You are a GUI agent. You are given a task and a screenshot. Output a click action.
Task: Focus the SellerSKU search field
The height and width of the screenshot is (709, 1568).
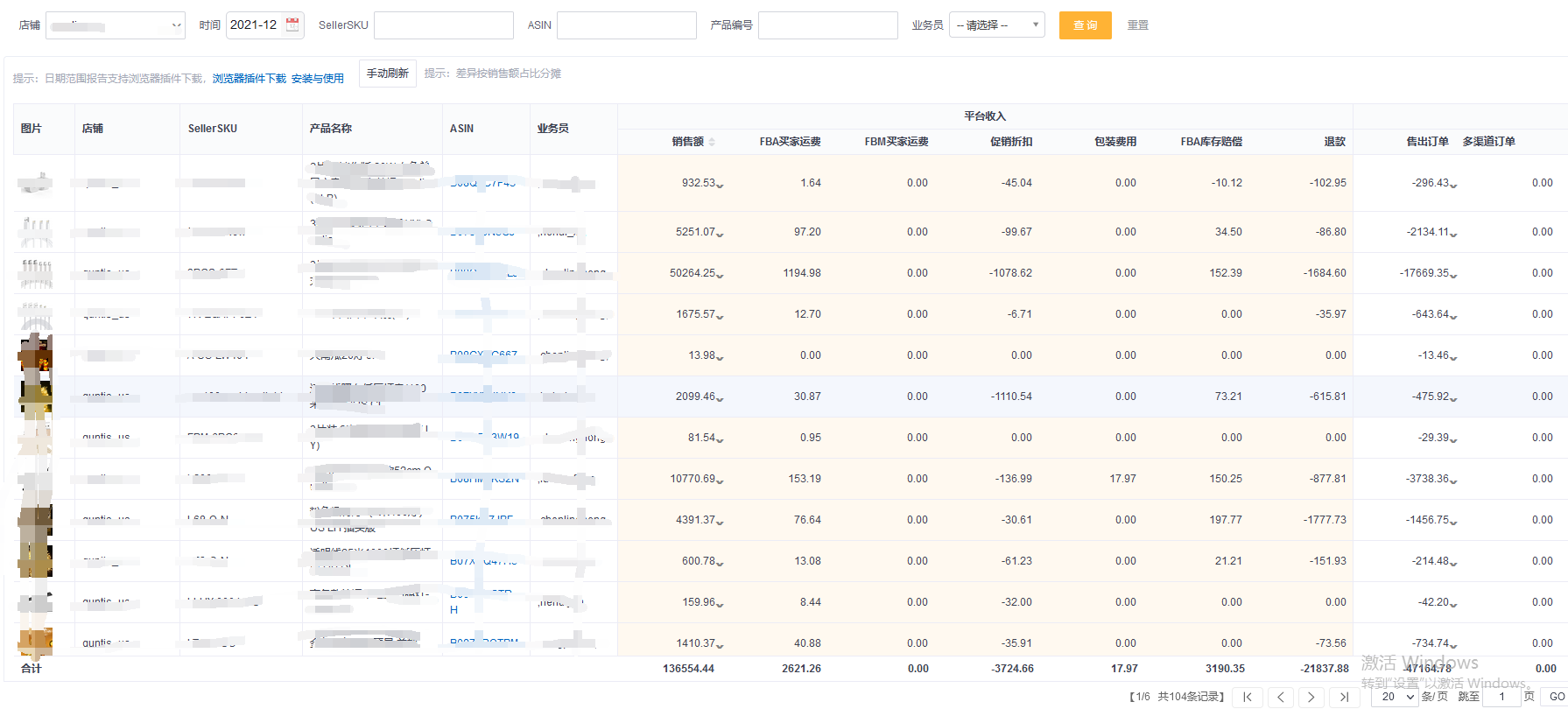point(444,25)
